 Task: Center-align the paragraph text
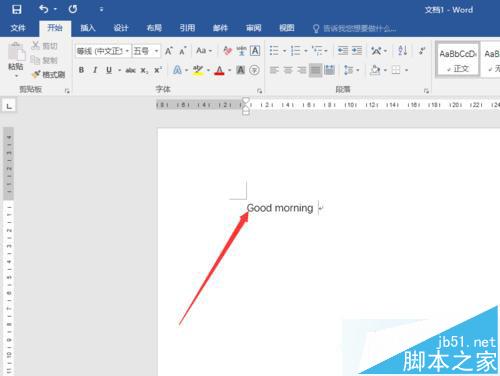[288, 70]
